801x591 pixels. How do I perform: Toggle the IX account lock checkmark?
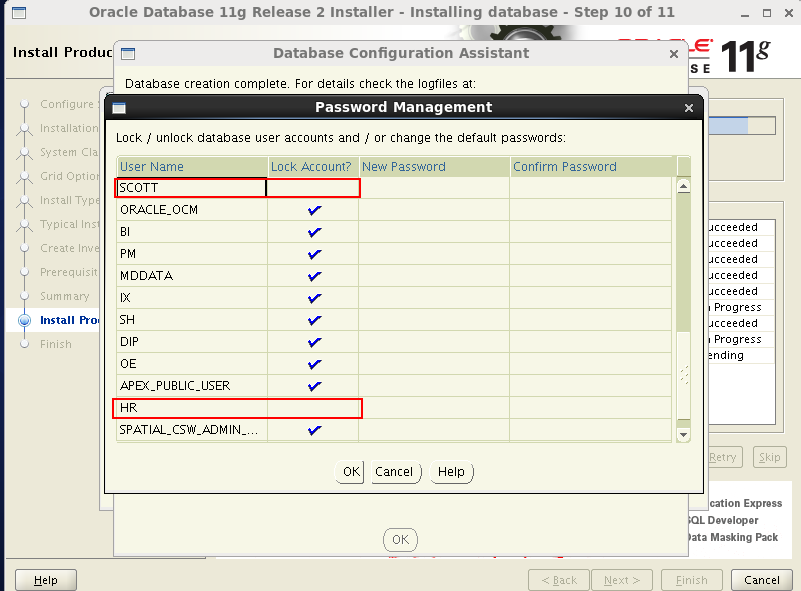click(x=314, y=298)
